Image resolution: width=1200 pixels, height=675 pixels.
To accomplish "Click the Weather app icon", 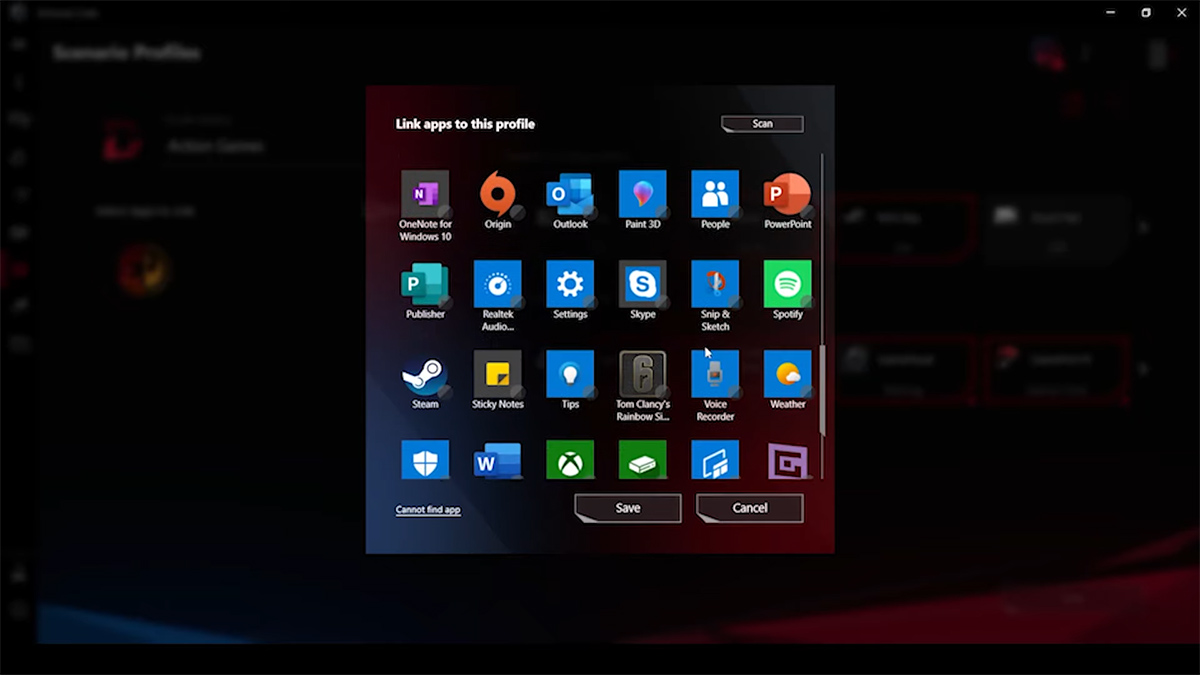I will (787, 376).
